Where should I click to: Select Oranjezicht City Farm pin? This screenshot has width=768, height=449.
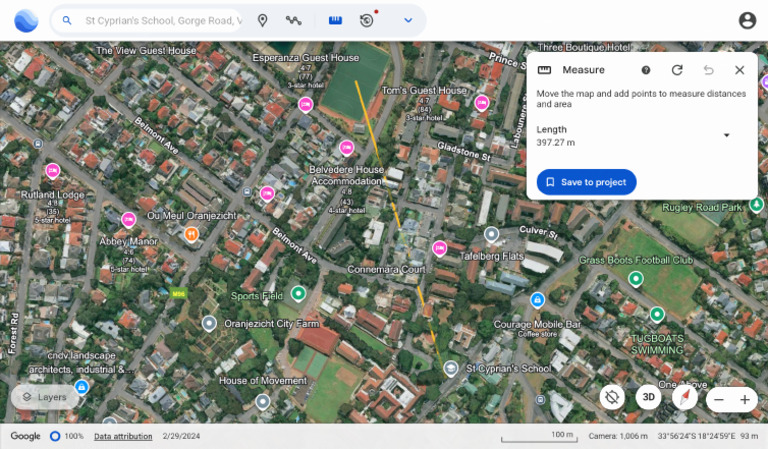pyautogui.click(x=209, y=324)
